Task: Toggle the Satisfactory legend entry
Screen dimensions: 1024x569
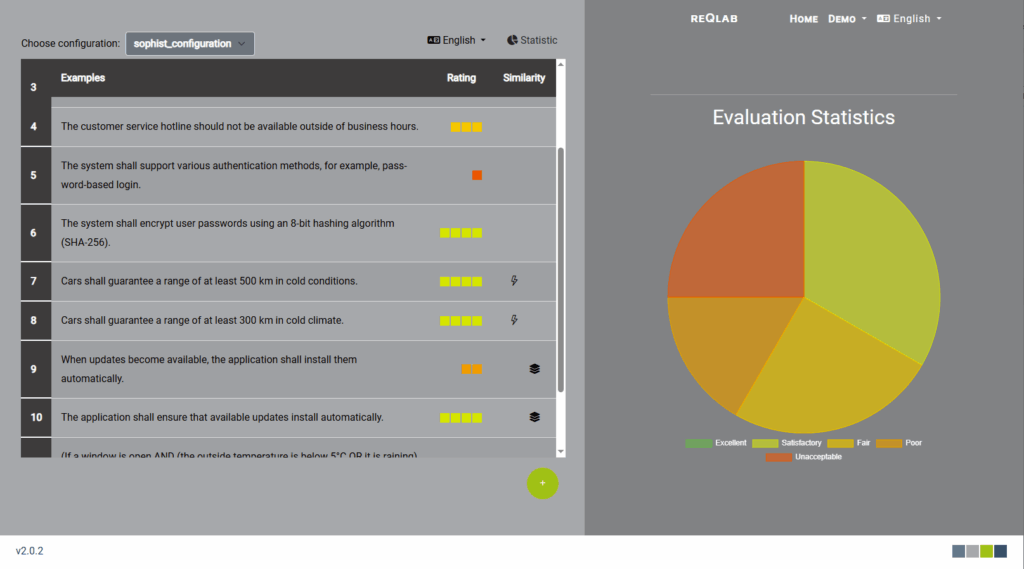Action: pos(786,443)
